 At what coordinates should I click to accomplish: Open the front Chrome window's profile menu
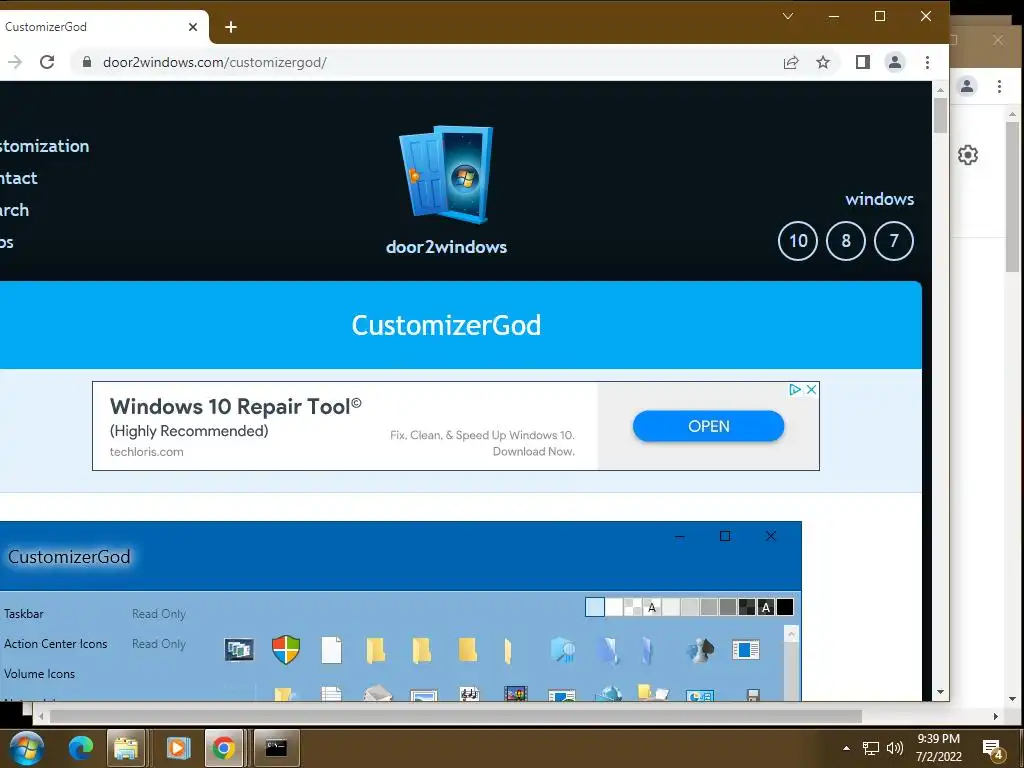tap(895, 62)
